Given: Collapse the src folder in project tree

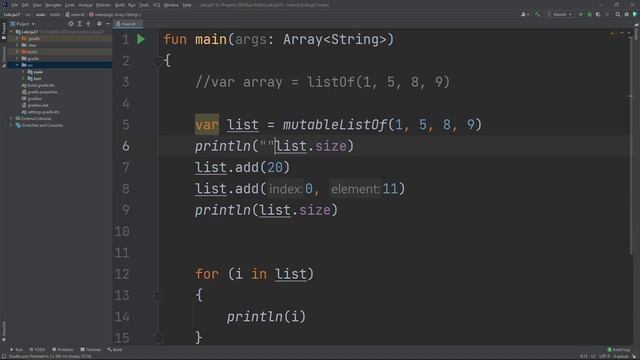Looking at the screenshot, I should [17, 65].
